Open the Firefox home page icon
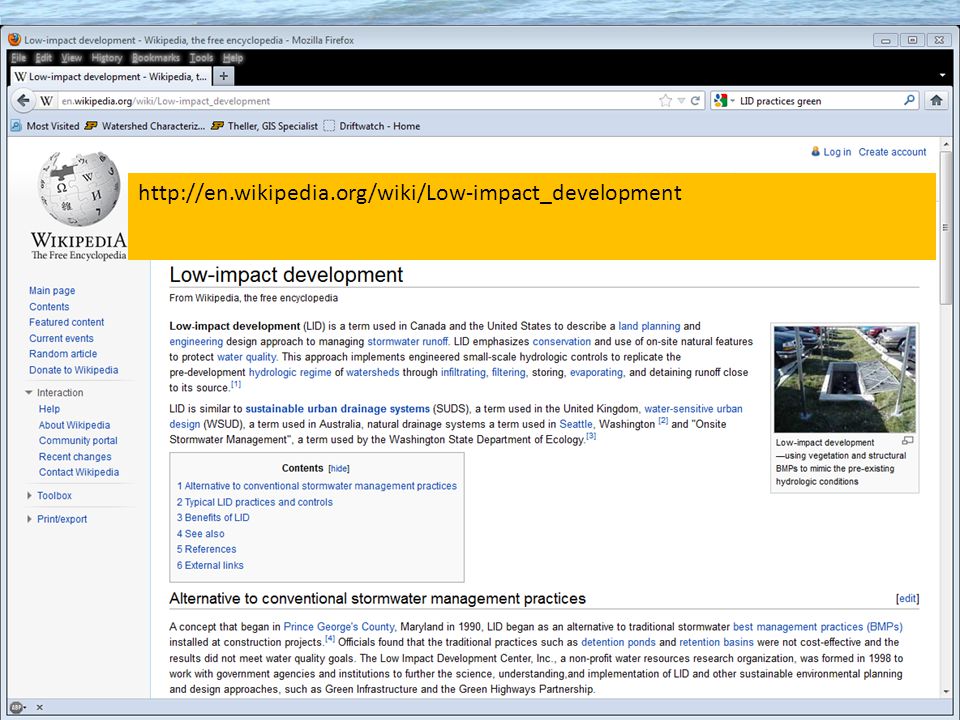Viewport: 960px width, 720px height. click(x=936, y=100)
